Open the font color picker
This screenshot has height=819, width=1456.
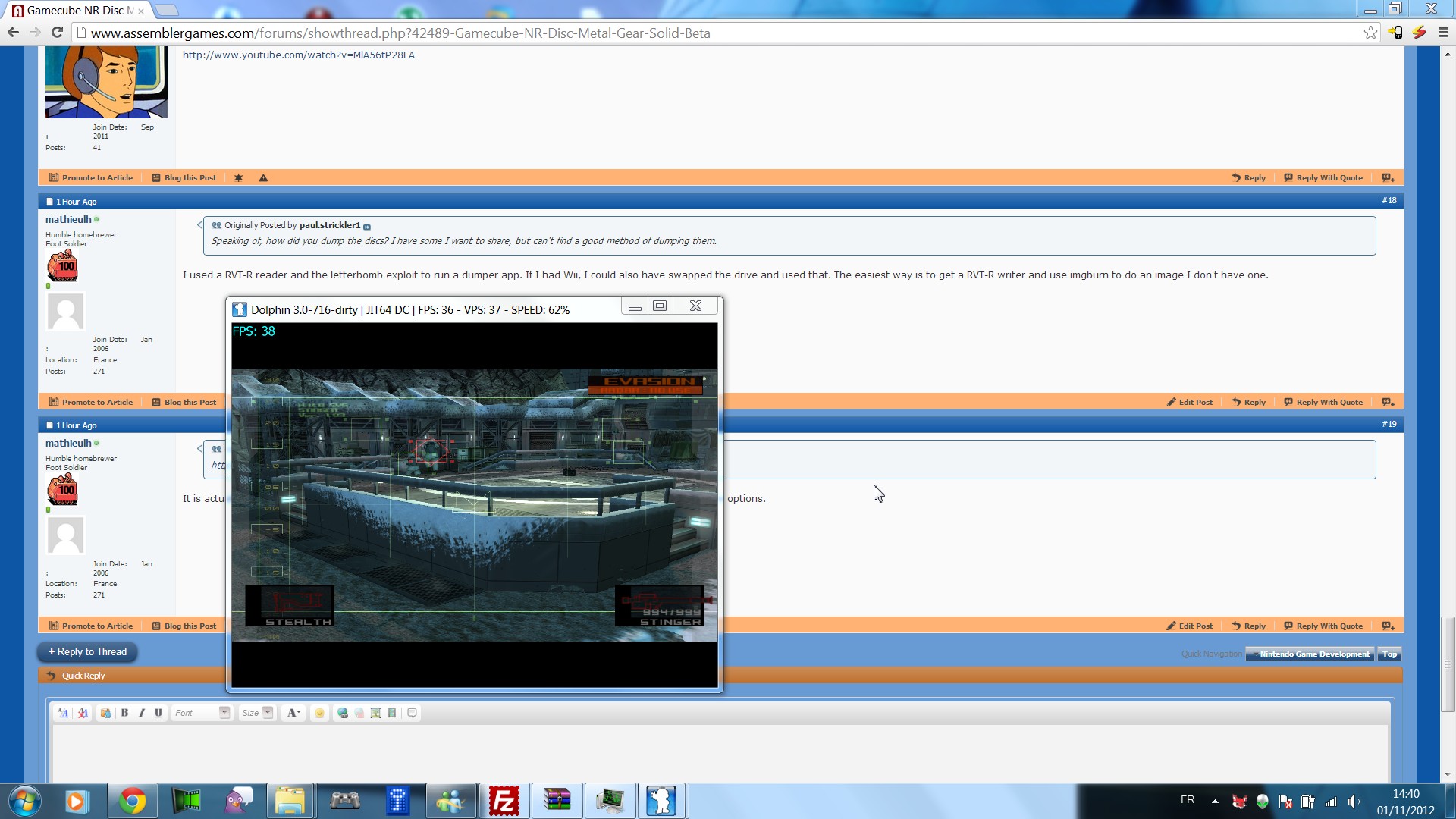(x=293, y=713)
